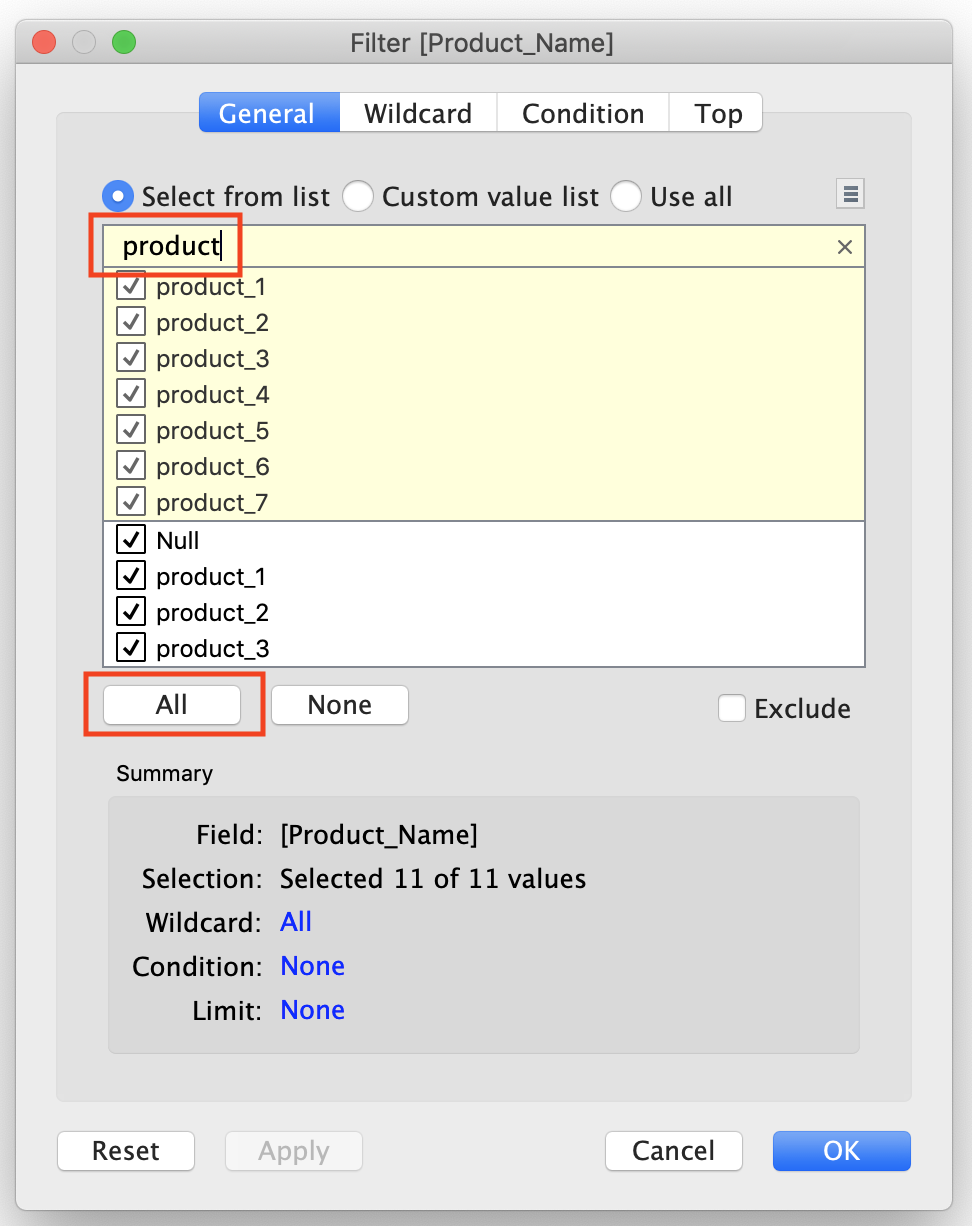Select the Custom value list option

click(x=358, y=196)
